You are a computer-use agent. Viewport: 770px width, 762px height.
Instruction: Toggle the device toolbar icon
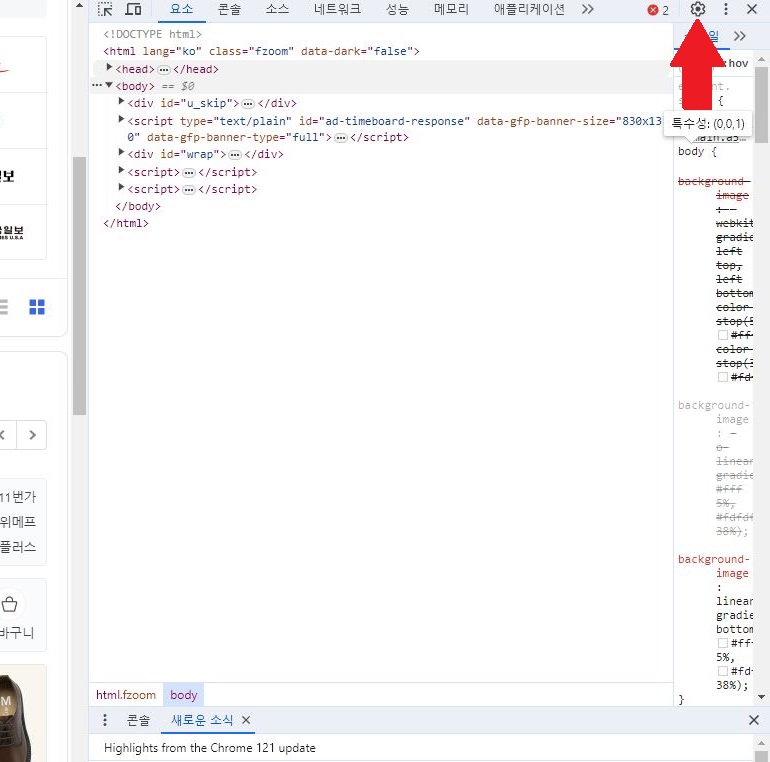(x=133, y=10)
